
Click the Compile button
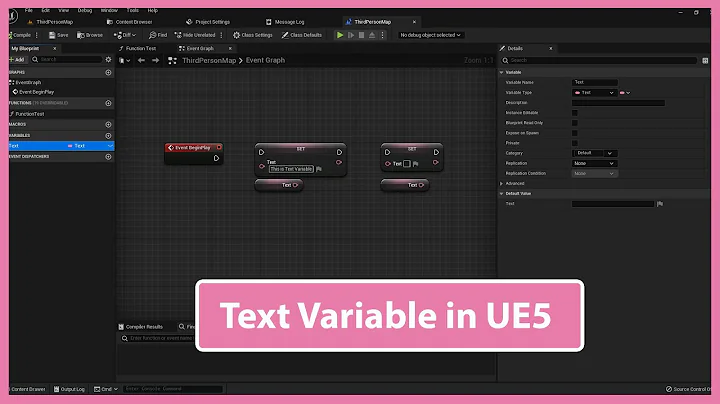point(19,35)
